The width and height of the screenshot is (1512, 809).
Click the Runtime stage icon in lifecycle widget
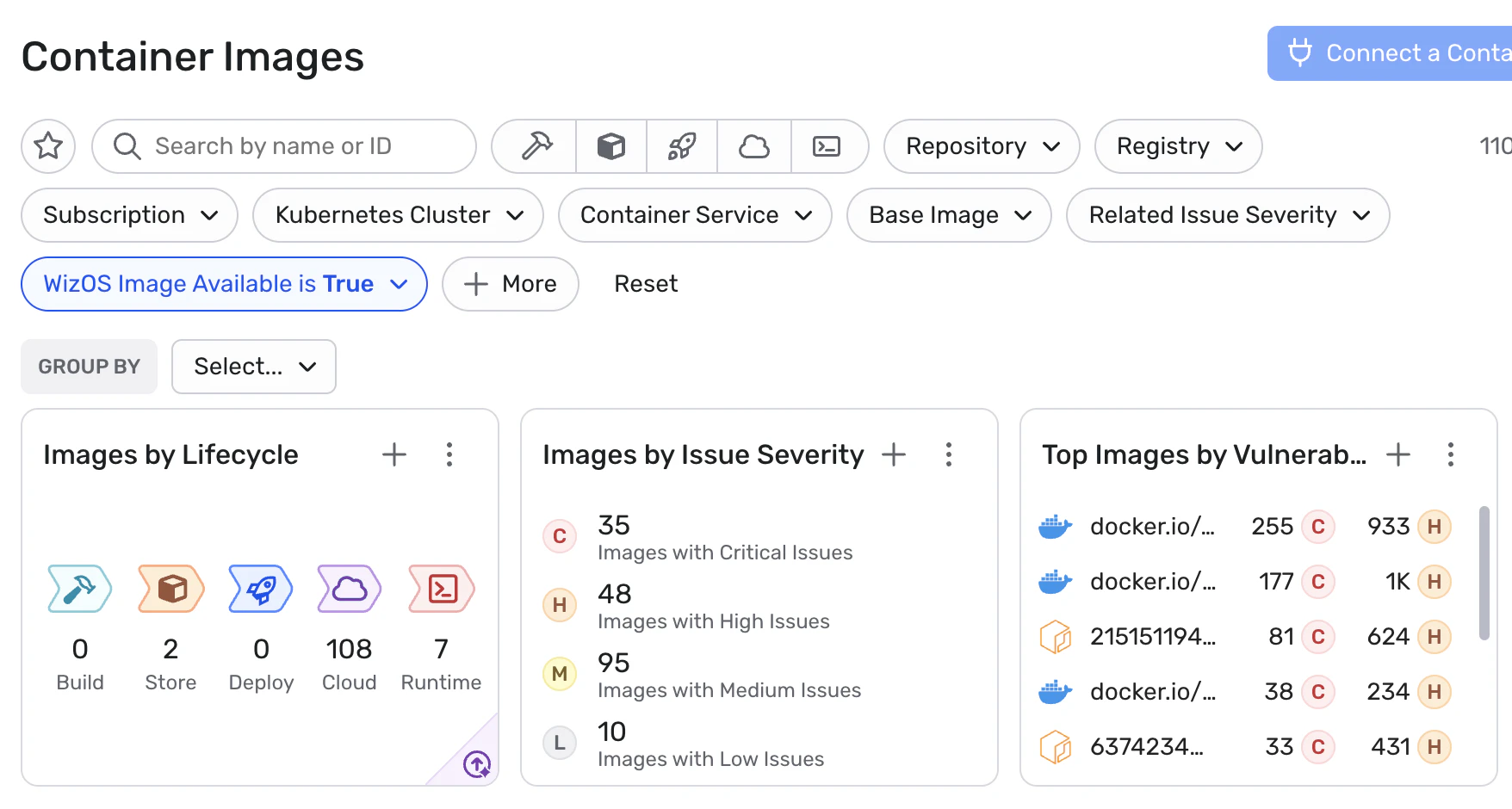442,589
